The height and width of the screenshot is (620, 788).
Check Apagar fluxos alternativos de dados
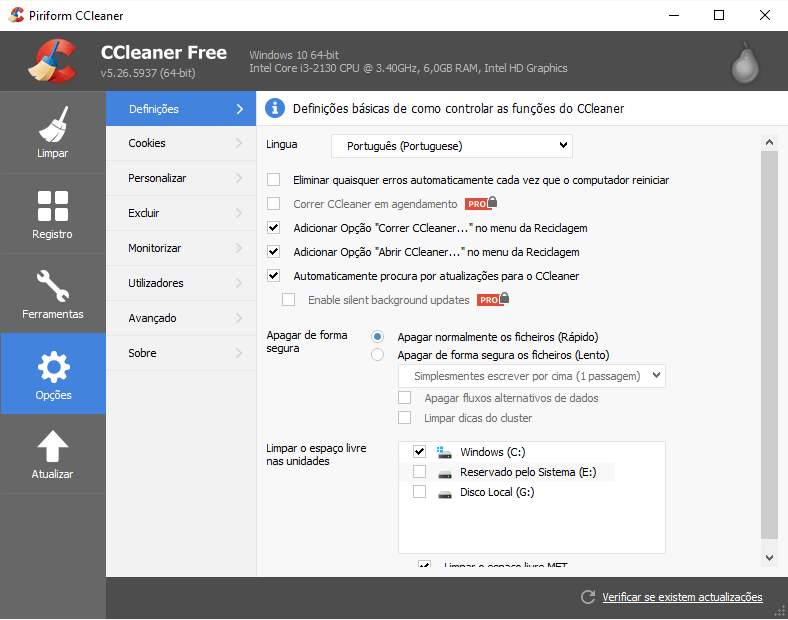pos(405,398)
